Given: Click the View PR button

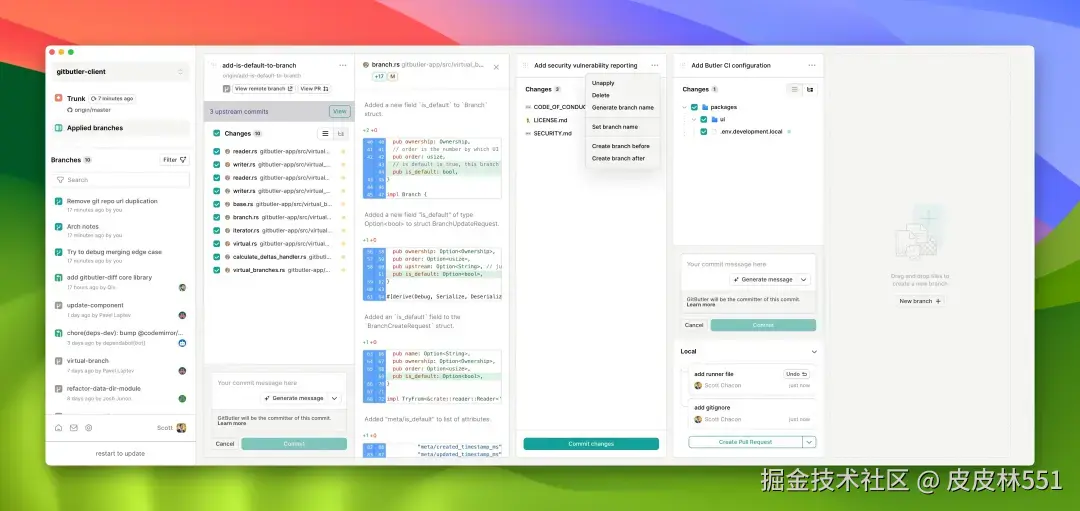Looking at the screenshot, I should pyautogui.click(x=314, y=89).
